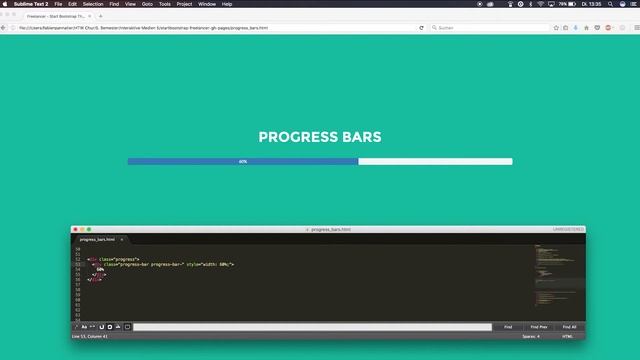The height and width of the screenshot is (360, 640).
Task: Open the bookmarks library icon
Action: (566, 28)
